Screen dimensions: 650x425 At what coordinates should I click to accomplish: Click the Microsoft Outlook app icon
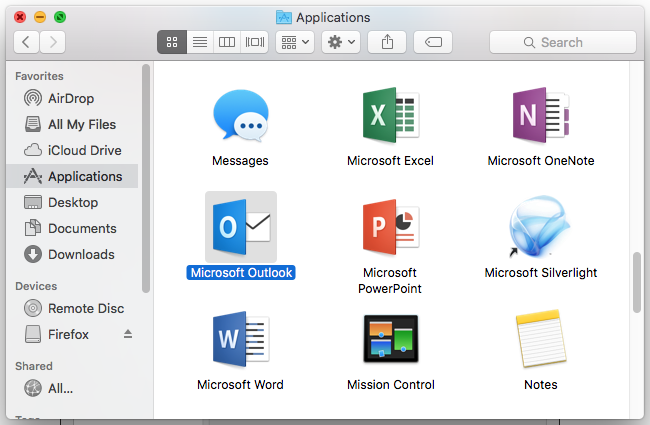pos(241,227)
